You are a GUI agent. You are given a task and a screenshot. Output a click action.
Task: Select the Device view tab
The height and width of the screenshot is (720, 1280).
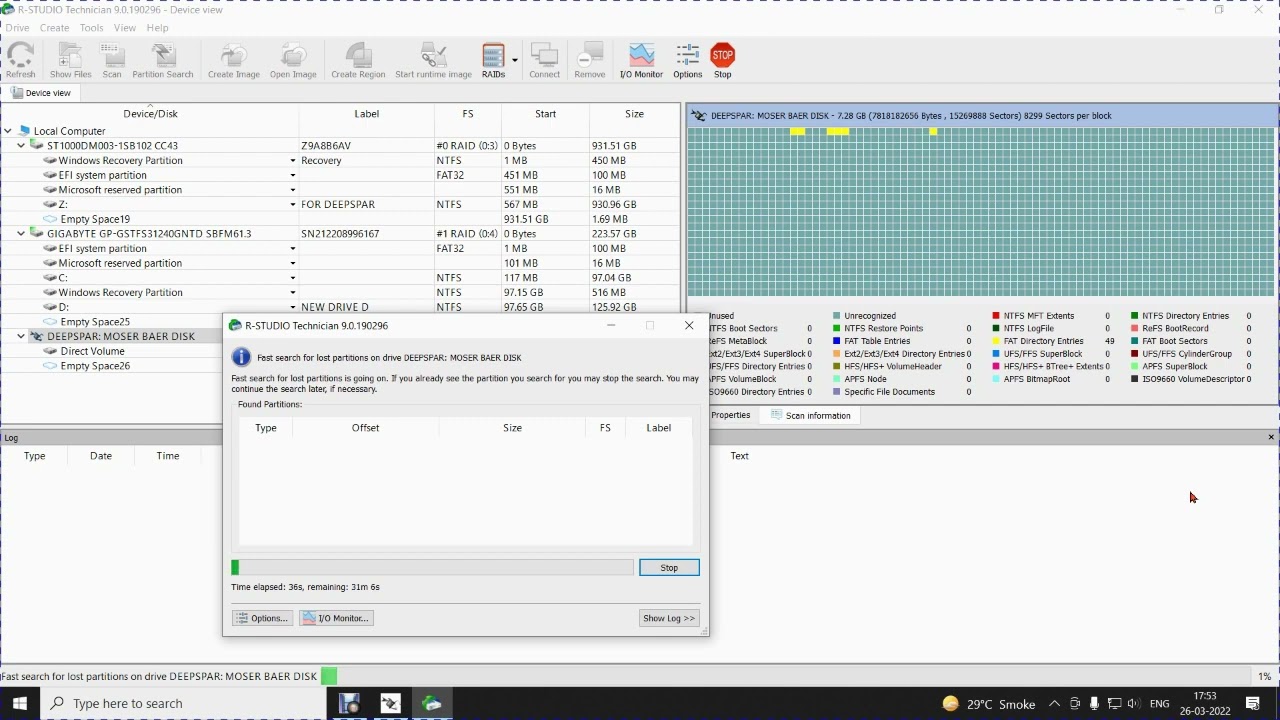coord(41,93)
